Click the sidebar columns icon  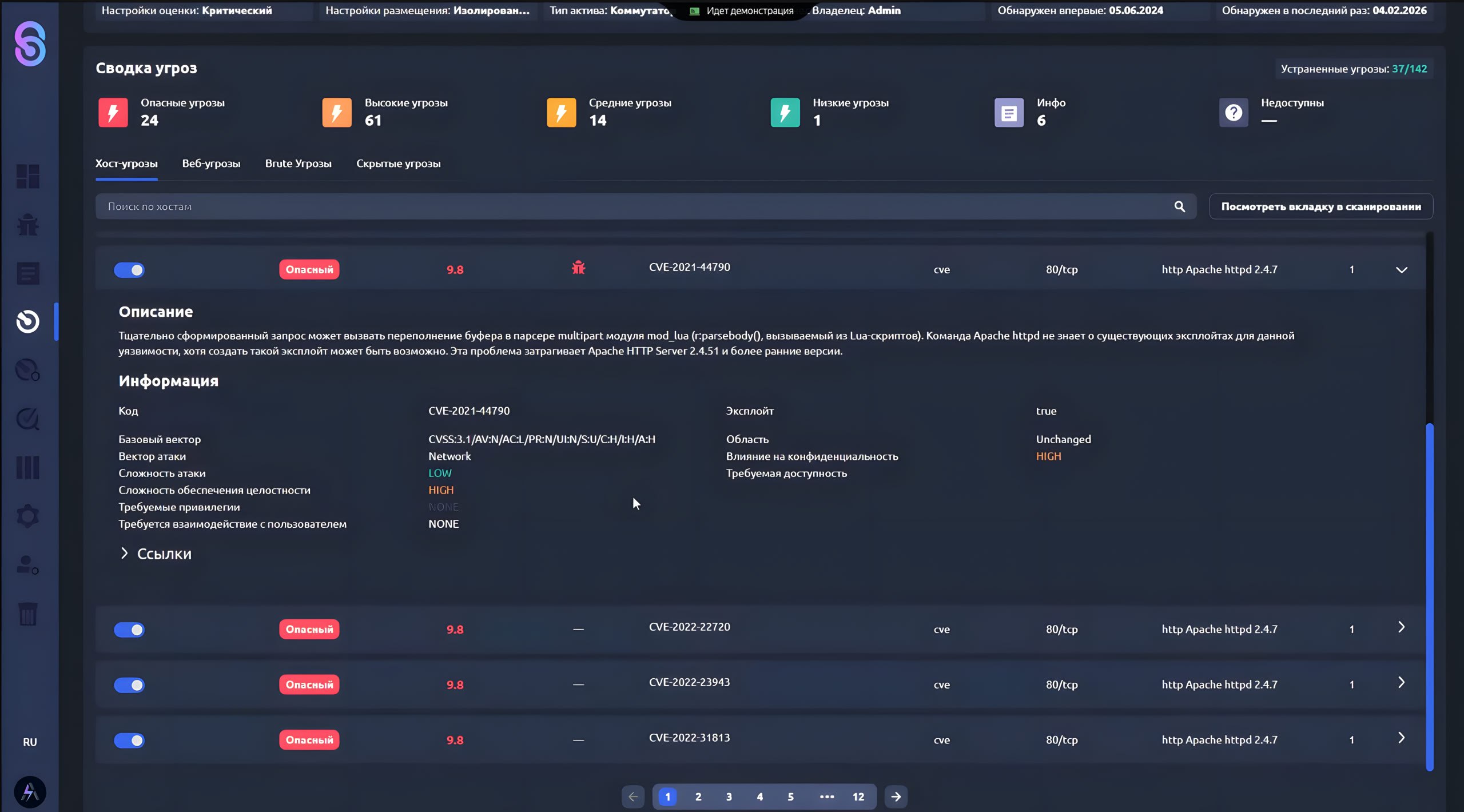click(27, 468)
